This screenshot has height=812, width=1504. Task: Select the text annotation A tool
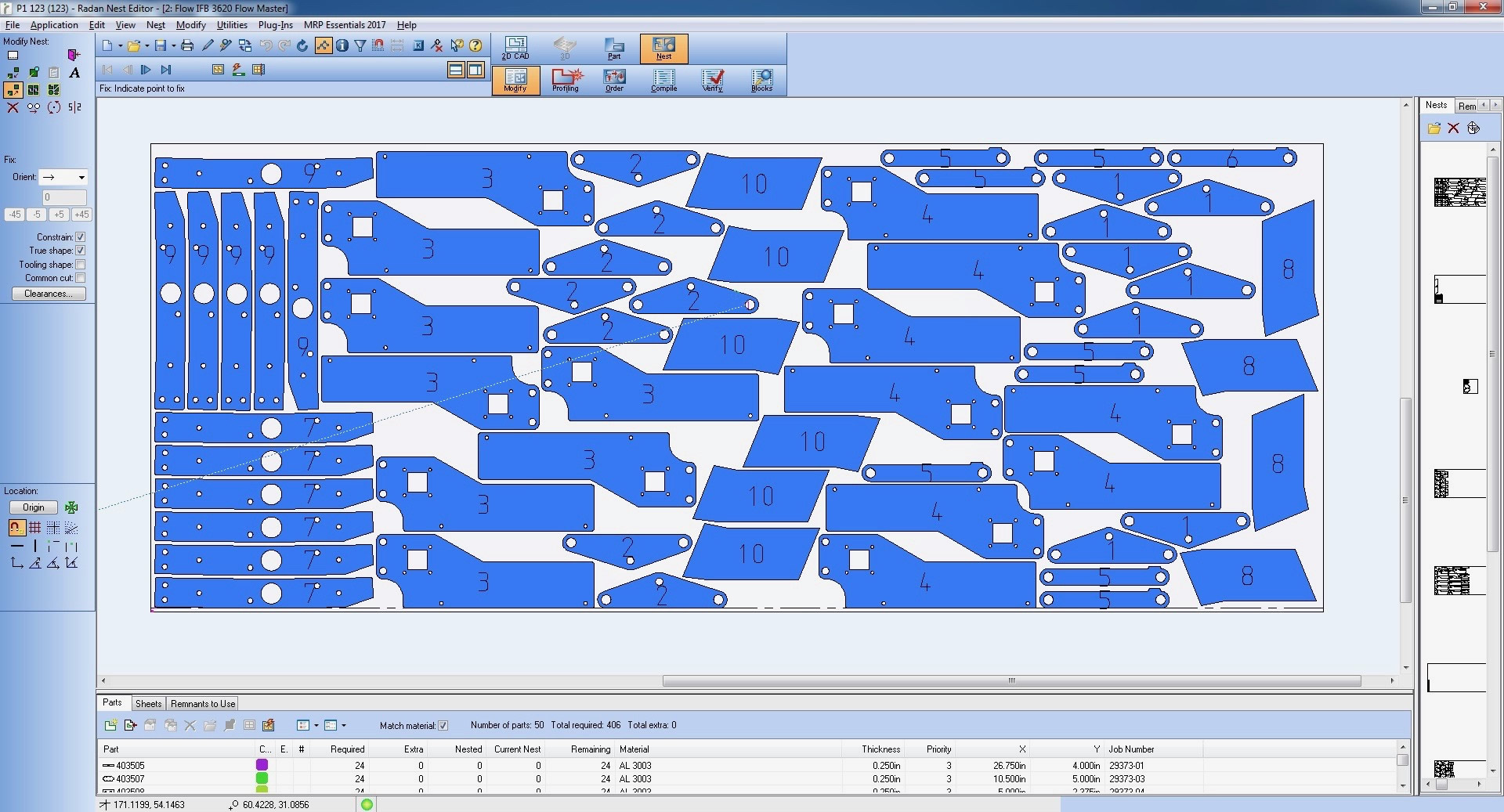(x=74, y=73)
